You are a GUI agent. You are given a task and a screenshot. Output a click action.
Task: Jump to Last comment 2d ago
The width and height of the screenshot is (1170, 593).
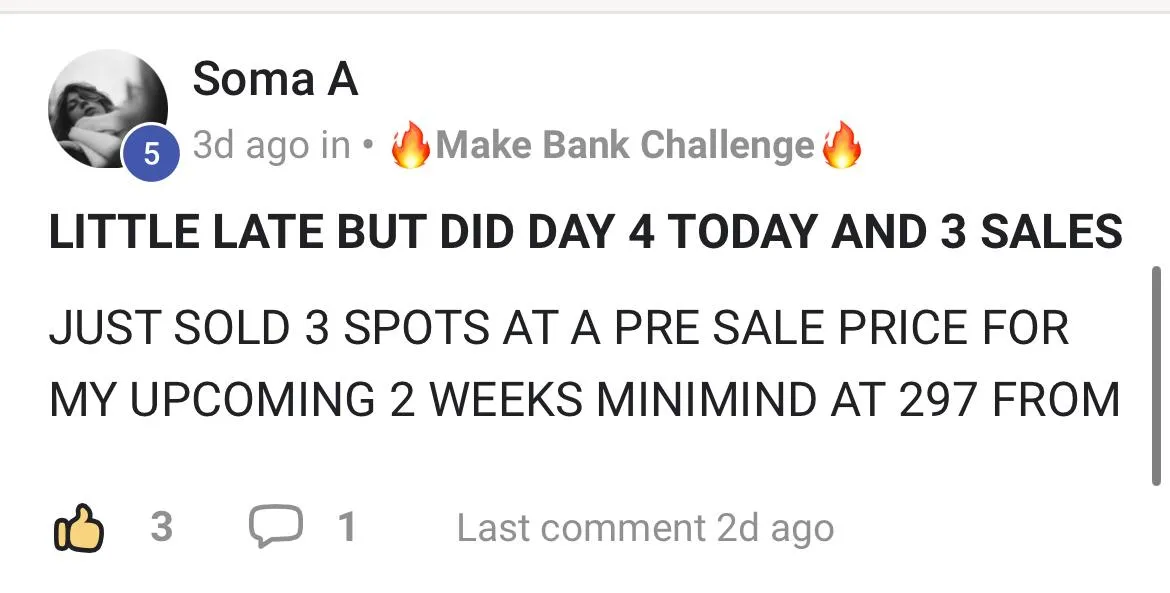tap(645, 529)
